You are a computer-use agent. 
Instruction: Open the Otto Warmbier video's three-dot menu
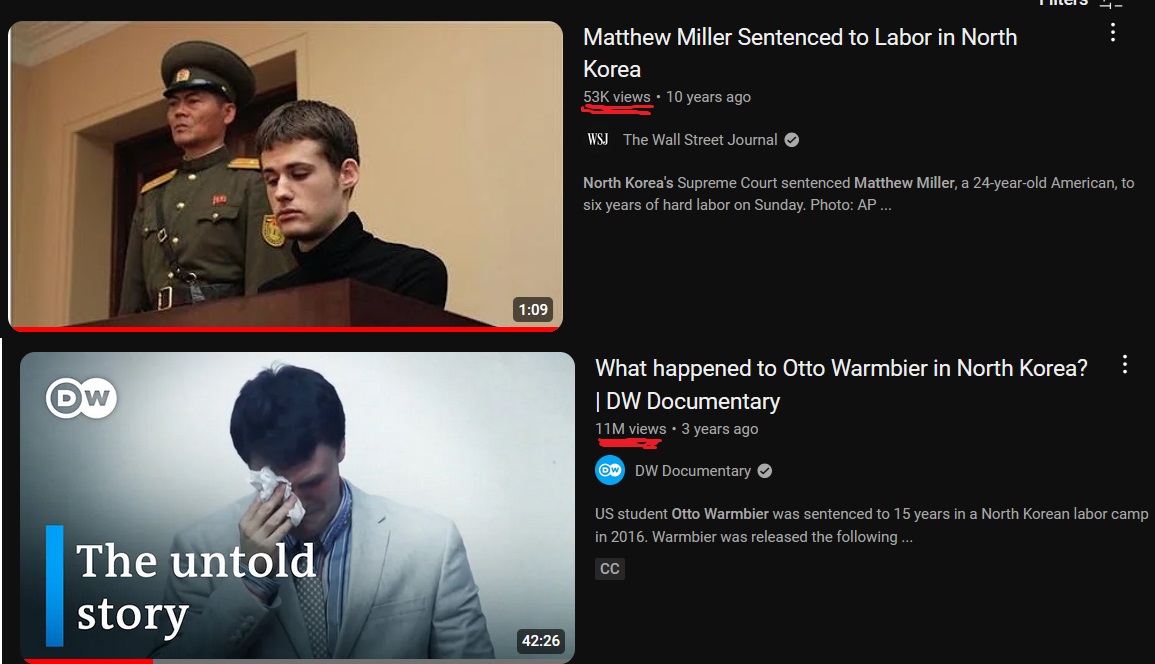[1124, 364]
